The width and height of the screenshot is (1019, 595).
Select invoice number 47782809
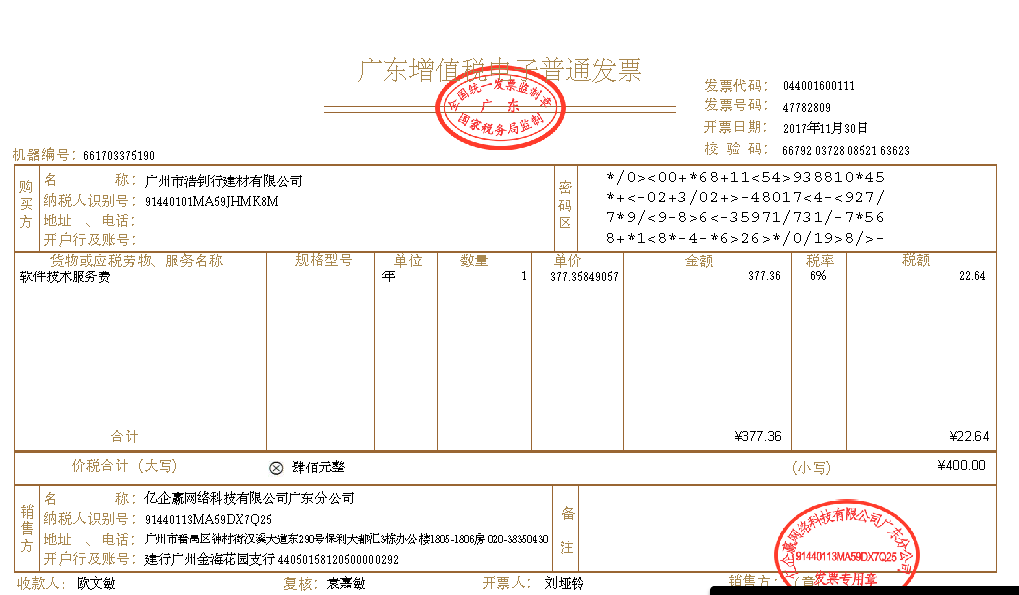[806, 107]
